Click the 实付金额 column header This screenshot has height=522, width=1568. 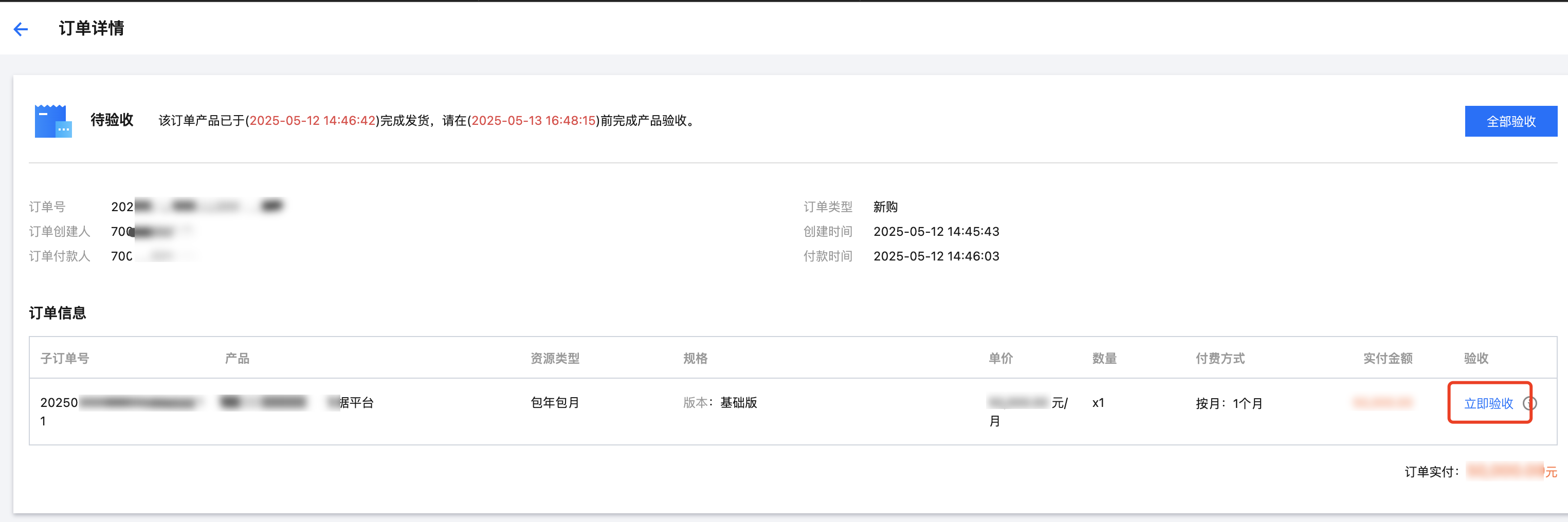(x=1388, y=358)
